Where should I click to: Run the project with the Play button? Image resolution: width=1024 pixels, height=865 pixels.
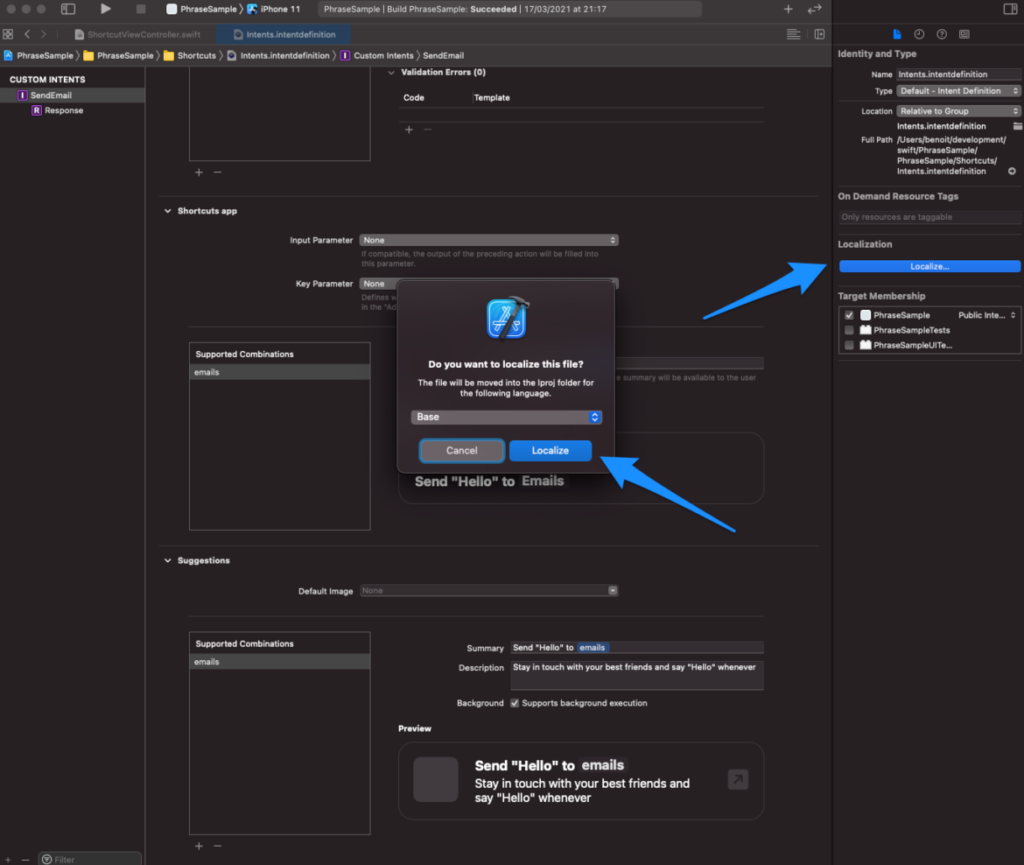click(105, 9)
